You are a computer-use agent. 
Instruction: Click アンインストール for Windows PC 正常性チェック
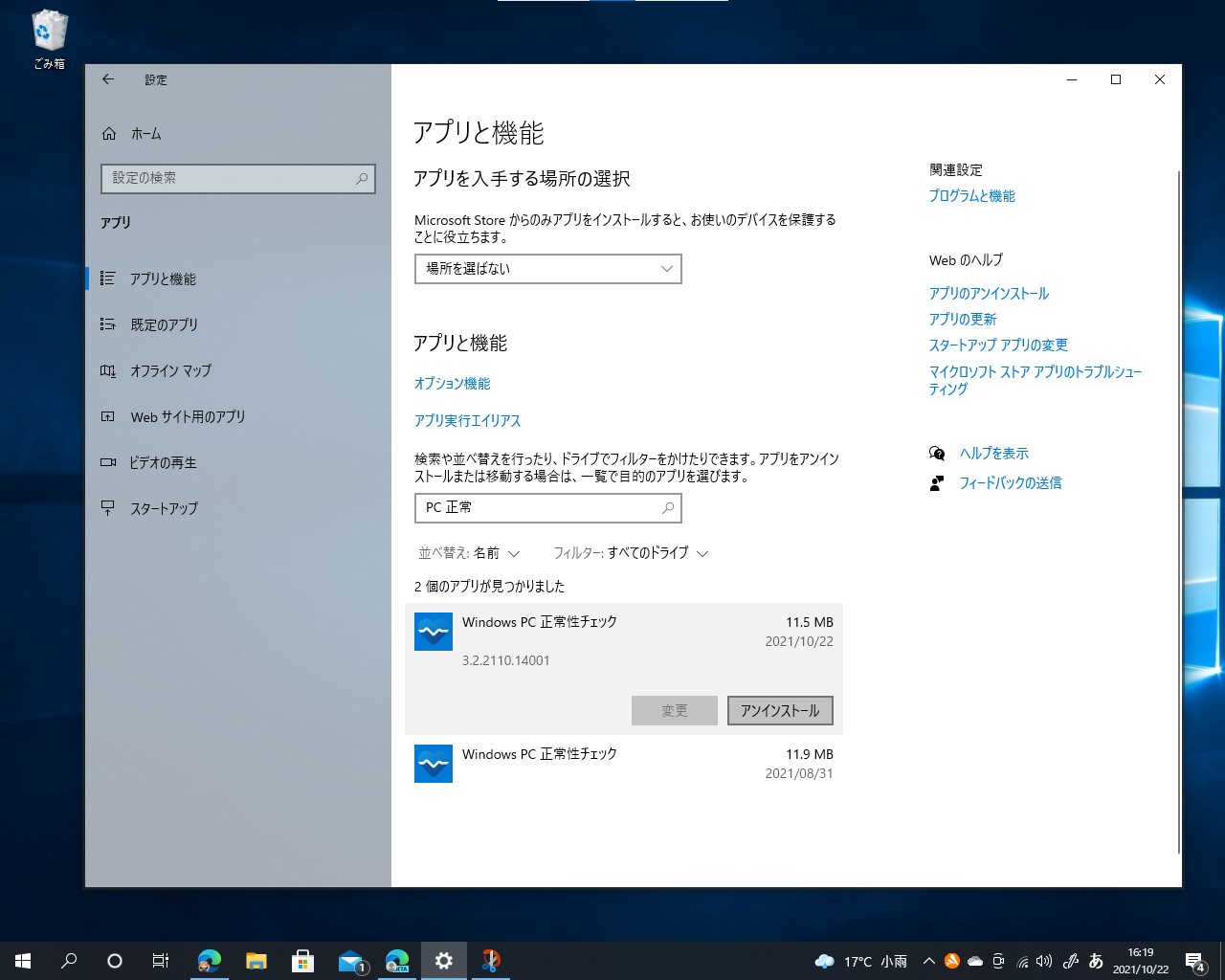tap(780, 710)
